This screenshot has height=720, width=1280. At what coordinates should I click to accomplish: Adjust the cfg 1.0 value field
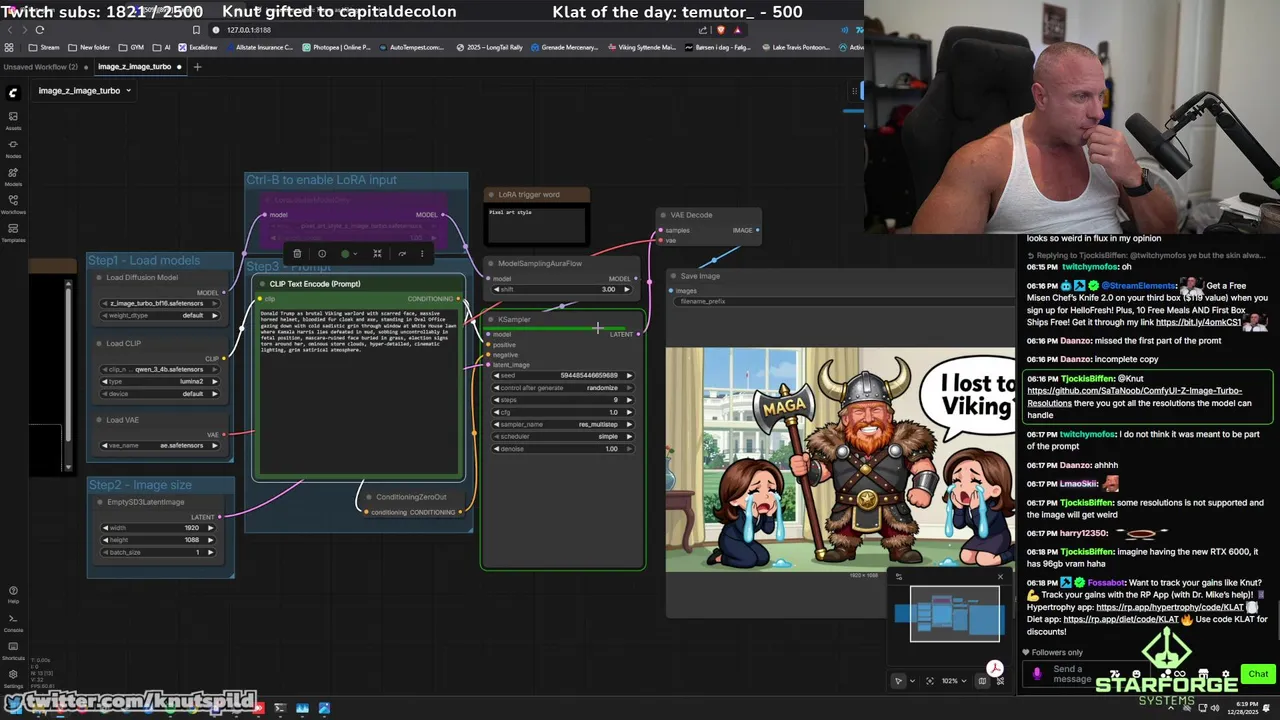pos(563,412)
